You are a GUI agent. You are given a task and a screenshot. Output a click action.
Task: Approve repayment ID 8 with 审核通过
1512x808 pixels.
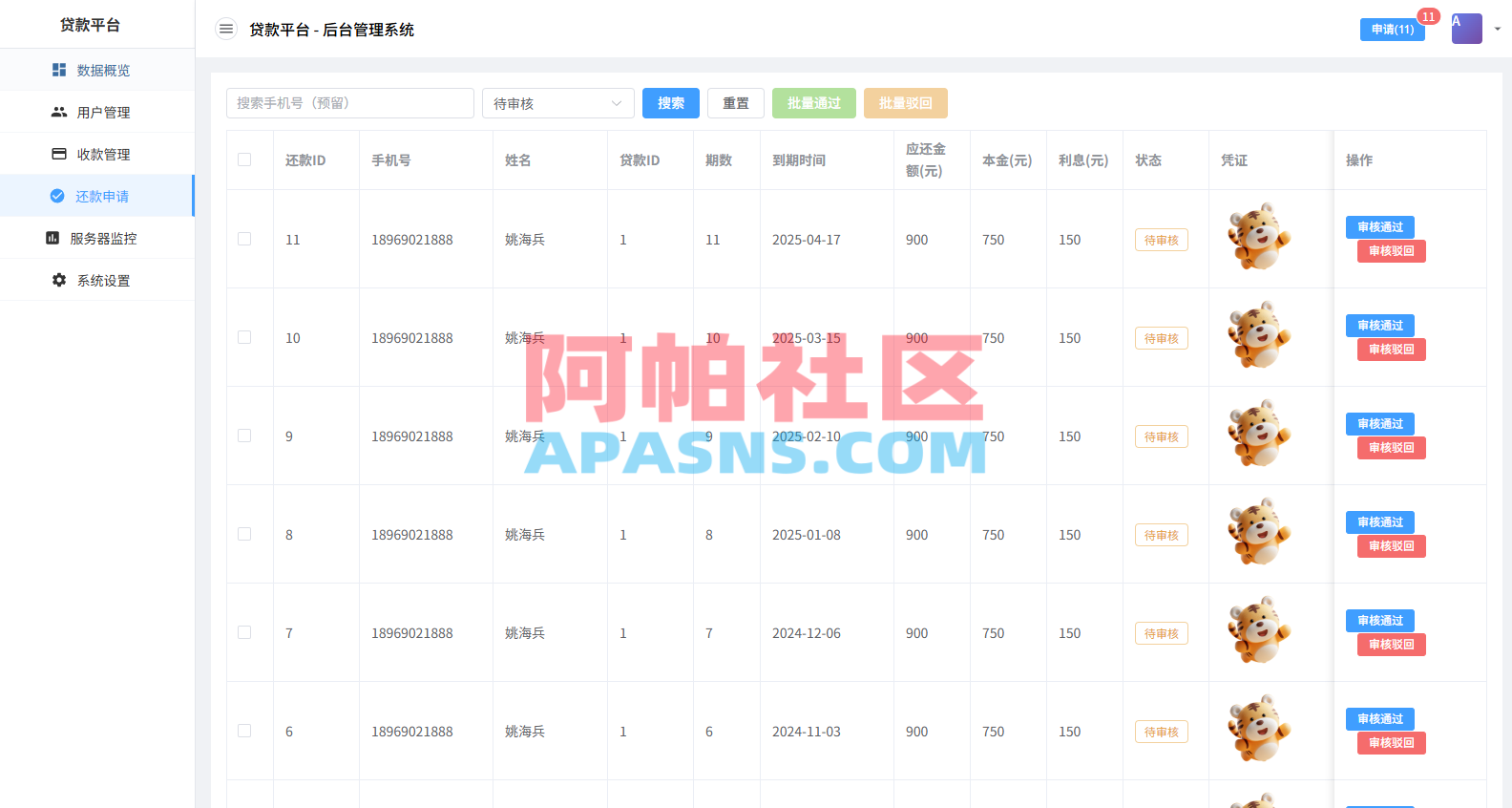(x=1380, y=522)
